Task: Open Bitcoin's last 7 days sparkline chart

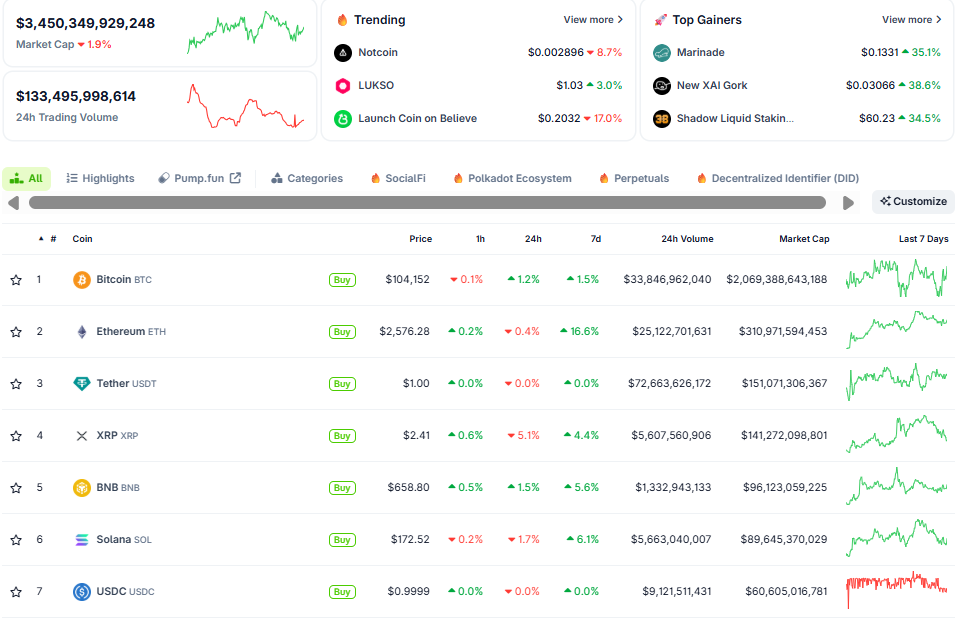Action: [896, 279]
